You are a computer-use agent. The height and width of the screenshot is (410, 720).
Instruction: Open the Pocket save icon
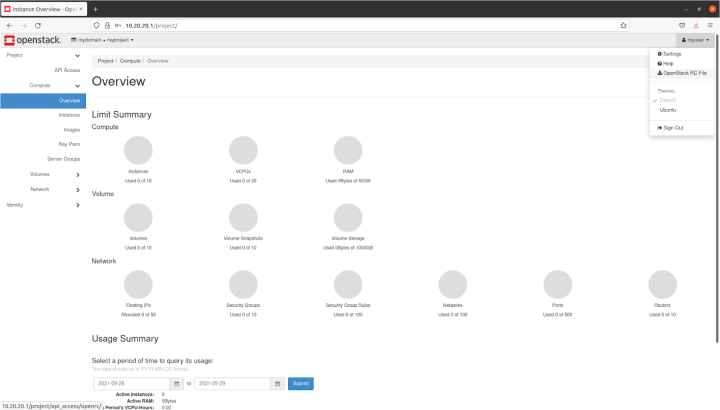coord(682,26)
